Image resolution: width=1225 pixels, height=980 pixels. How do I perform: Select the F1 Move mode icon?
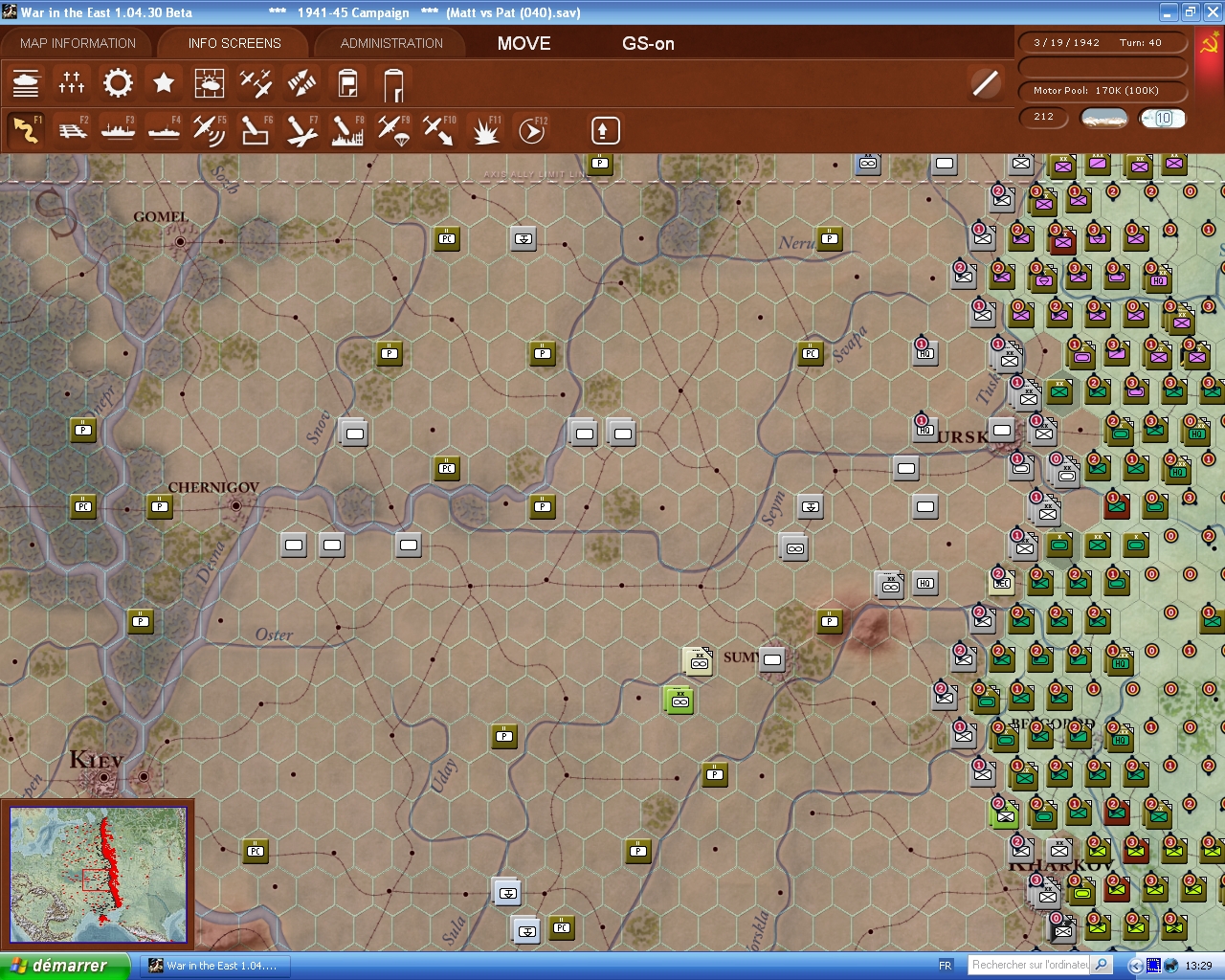coord(26,130)
